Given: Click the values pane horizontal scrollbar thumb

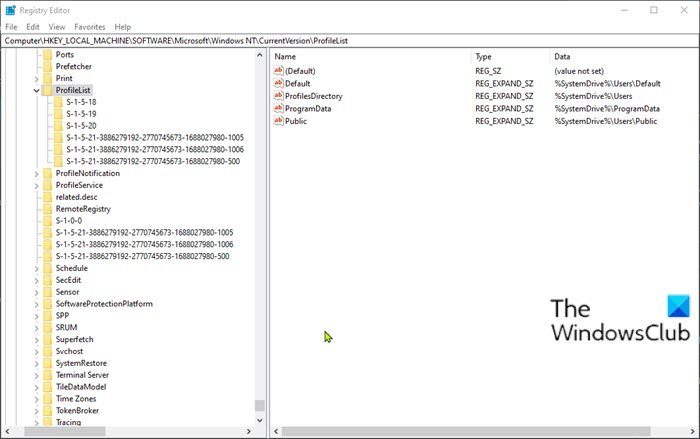Looking at the screenshot, I should click(466, 431).
